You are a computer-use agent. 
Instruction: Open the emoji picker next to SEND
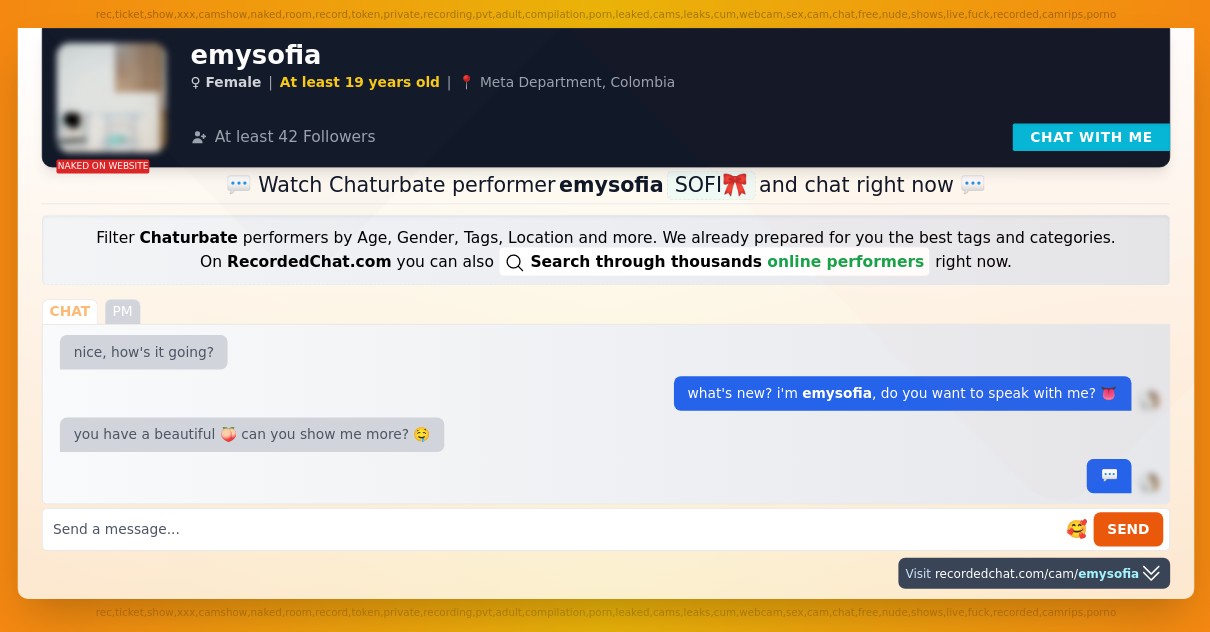pos(1076,529)
